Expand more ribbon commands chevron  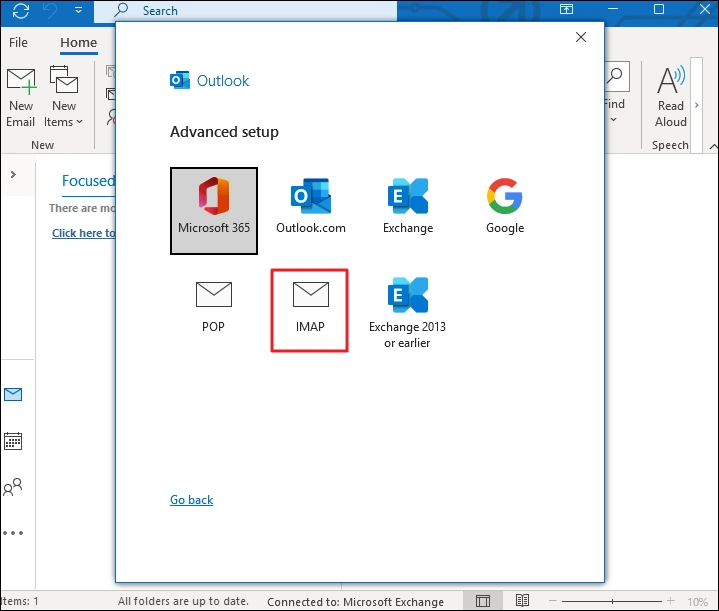(697, 105)
